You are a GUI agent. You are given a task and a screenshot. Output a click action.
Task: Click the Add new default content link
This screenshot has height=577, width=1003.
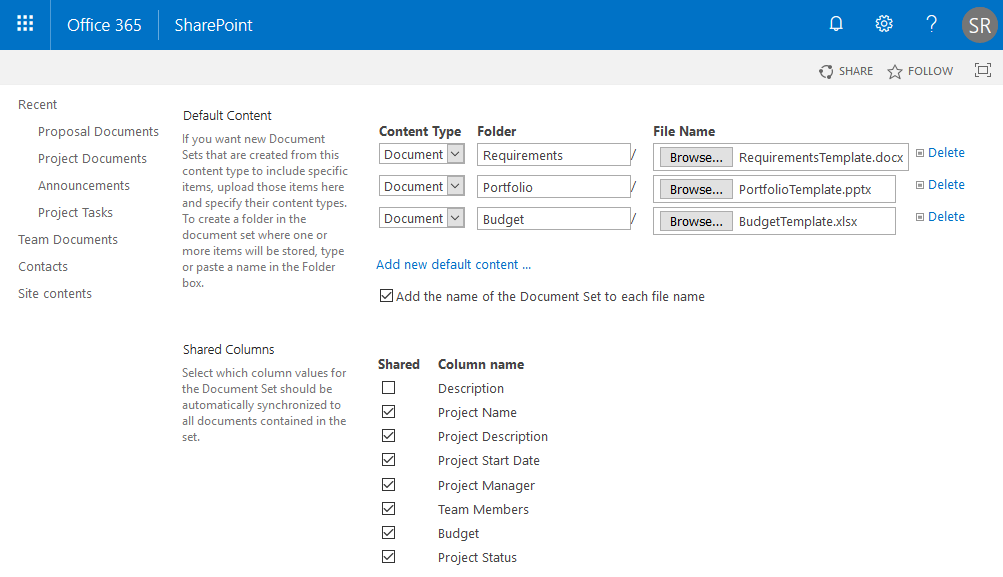pyautogui.click(x=454, y=265)
